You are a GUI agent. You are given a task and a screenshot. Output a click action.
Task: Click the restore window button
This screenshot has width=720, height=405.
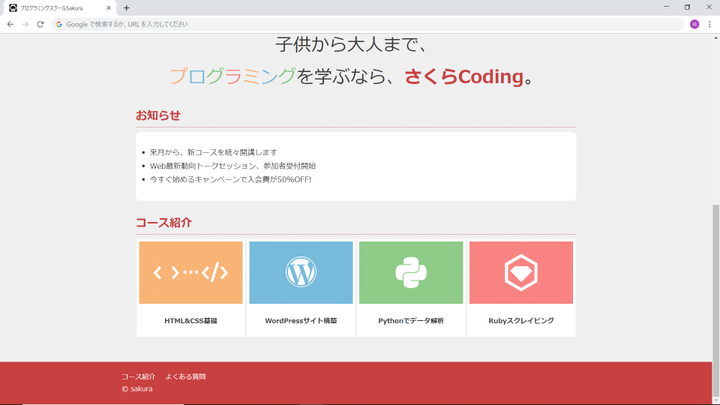click(687, 7)
